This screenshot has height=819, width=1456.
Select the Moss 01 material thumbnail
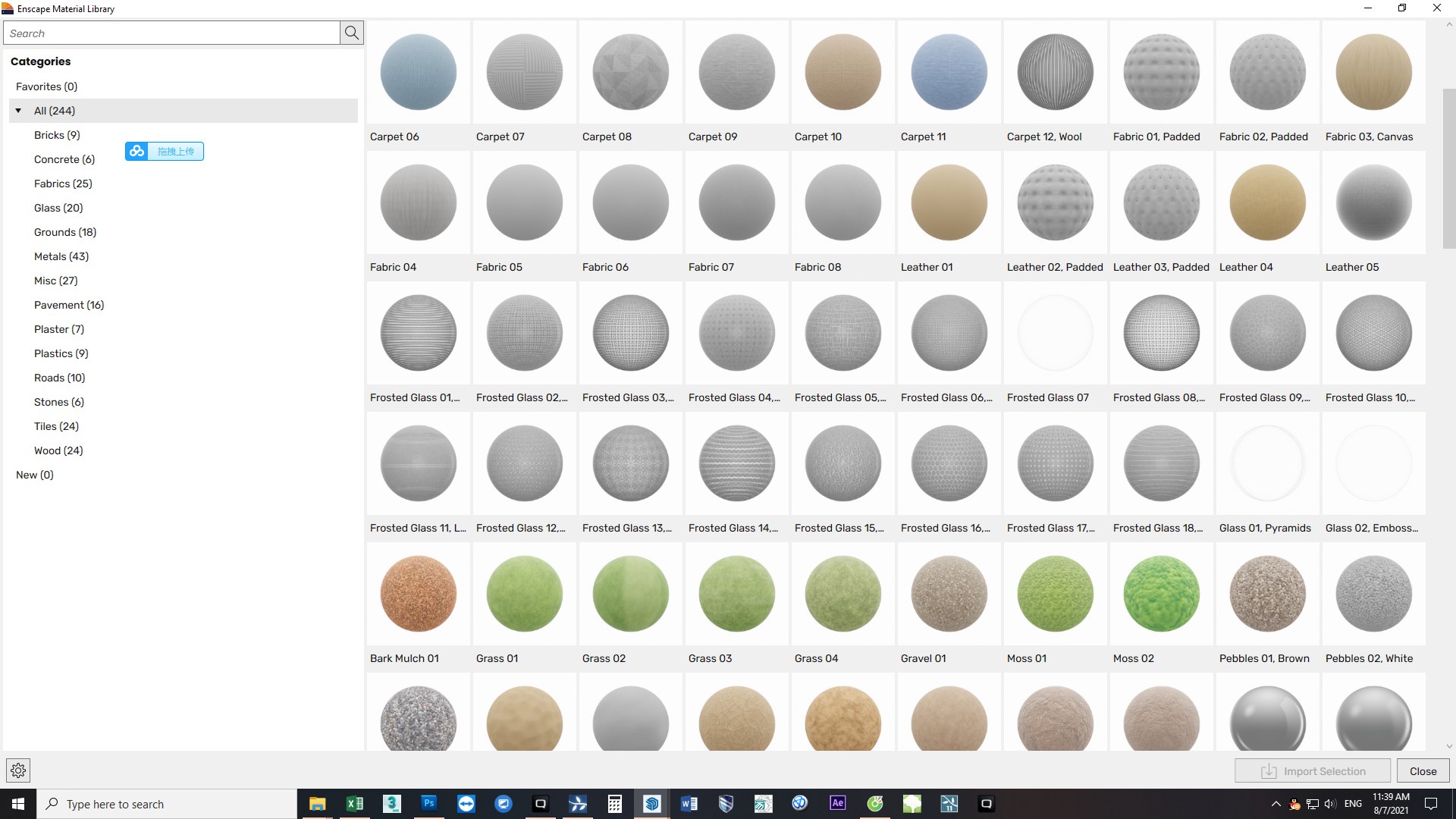[x=1055, y=594]
